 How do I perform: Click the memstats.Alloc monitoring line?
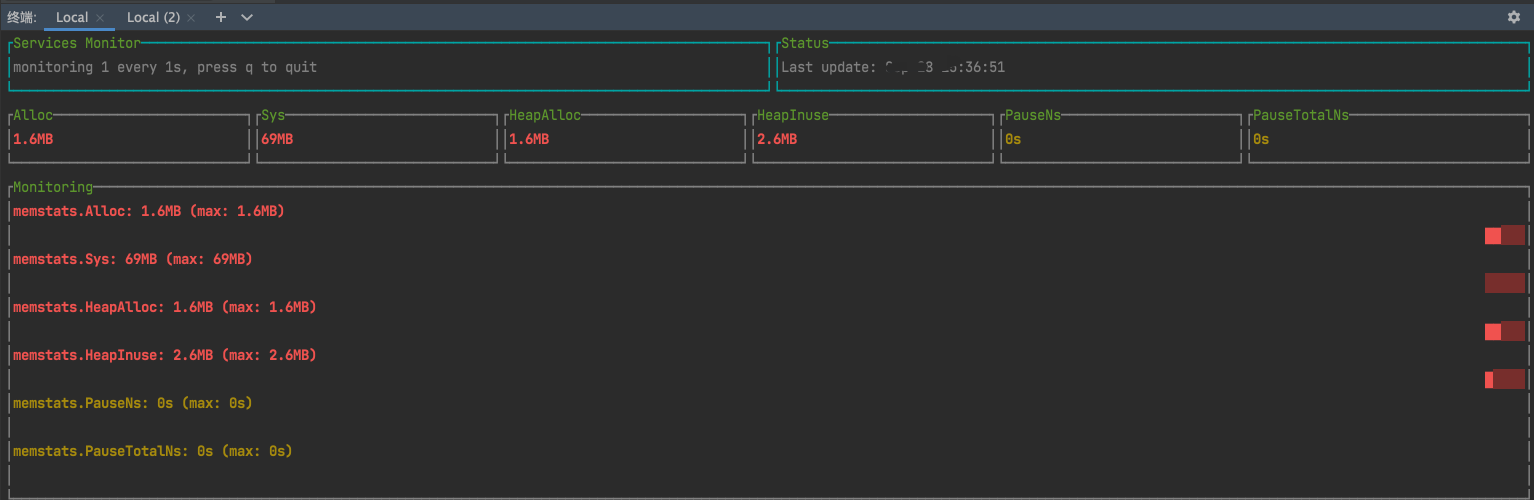pos(148,211)
